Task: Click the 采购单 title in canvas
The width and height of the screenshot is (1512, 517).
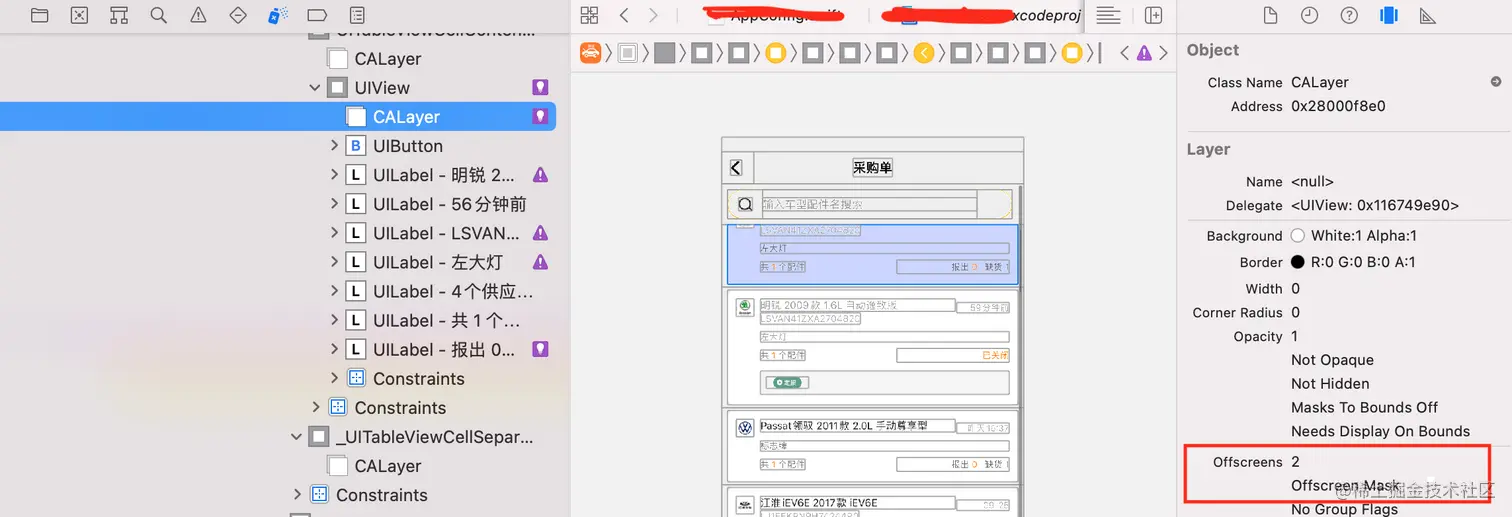Action: point(872,168)
